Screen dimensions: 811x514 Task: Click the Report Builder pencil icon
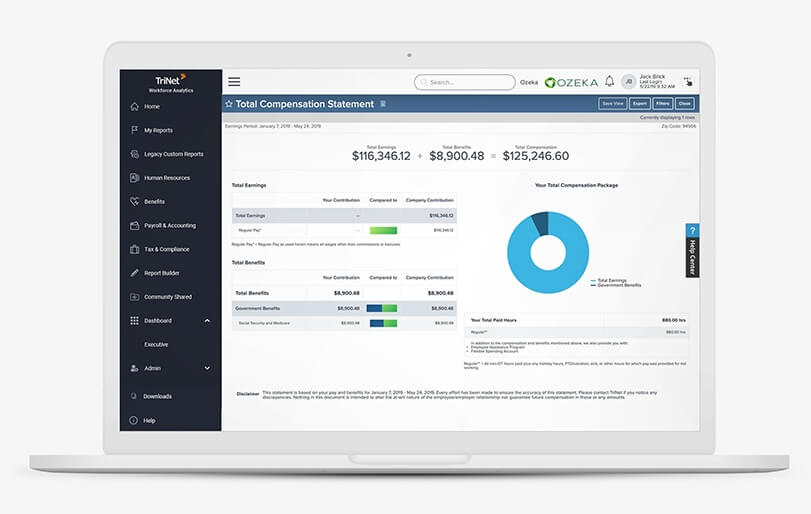134,273
